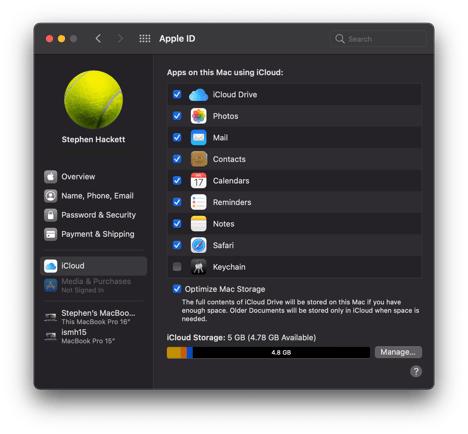Toggle Optimize Mac Storage checkbox

click(x=177, y=289)
